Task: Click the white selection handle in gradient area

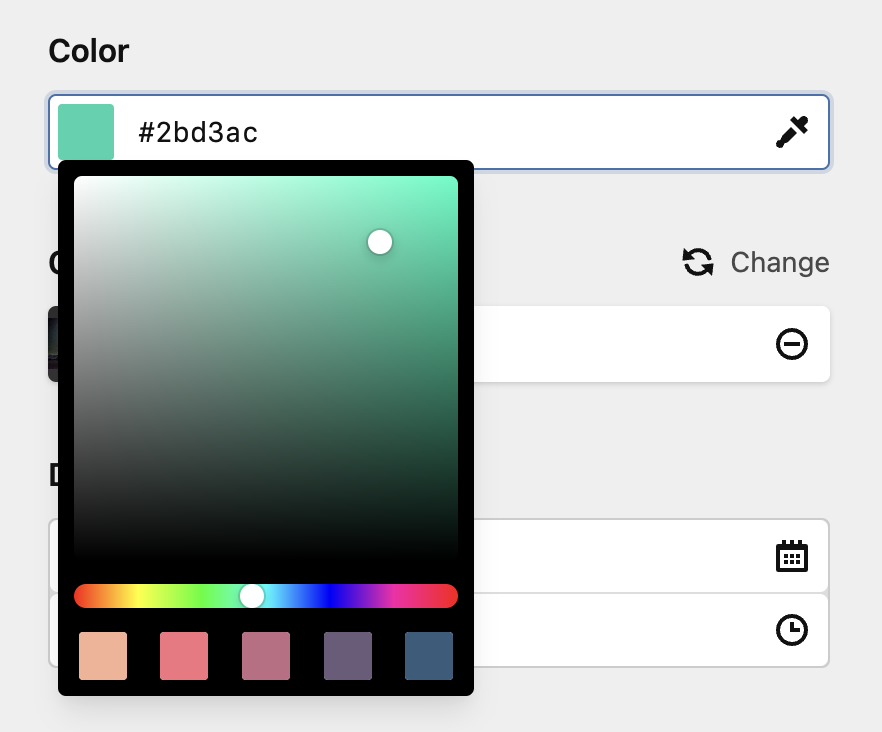Action: pos(379,241)
